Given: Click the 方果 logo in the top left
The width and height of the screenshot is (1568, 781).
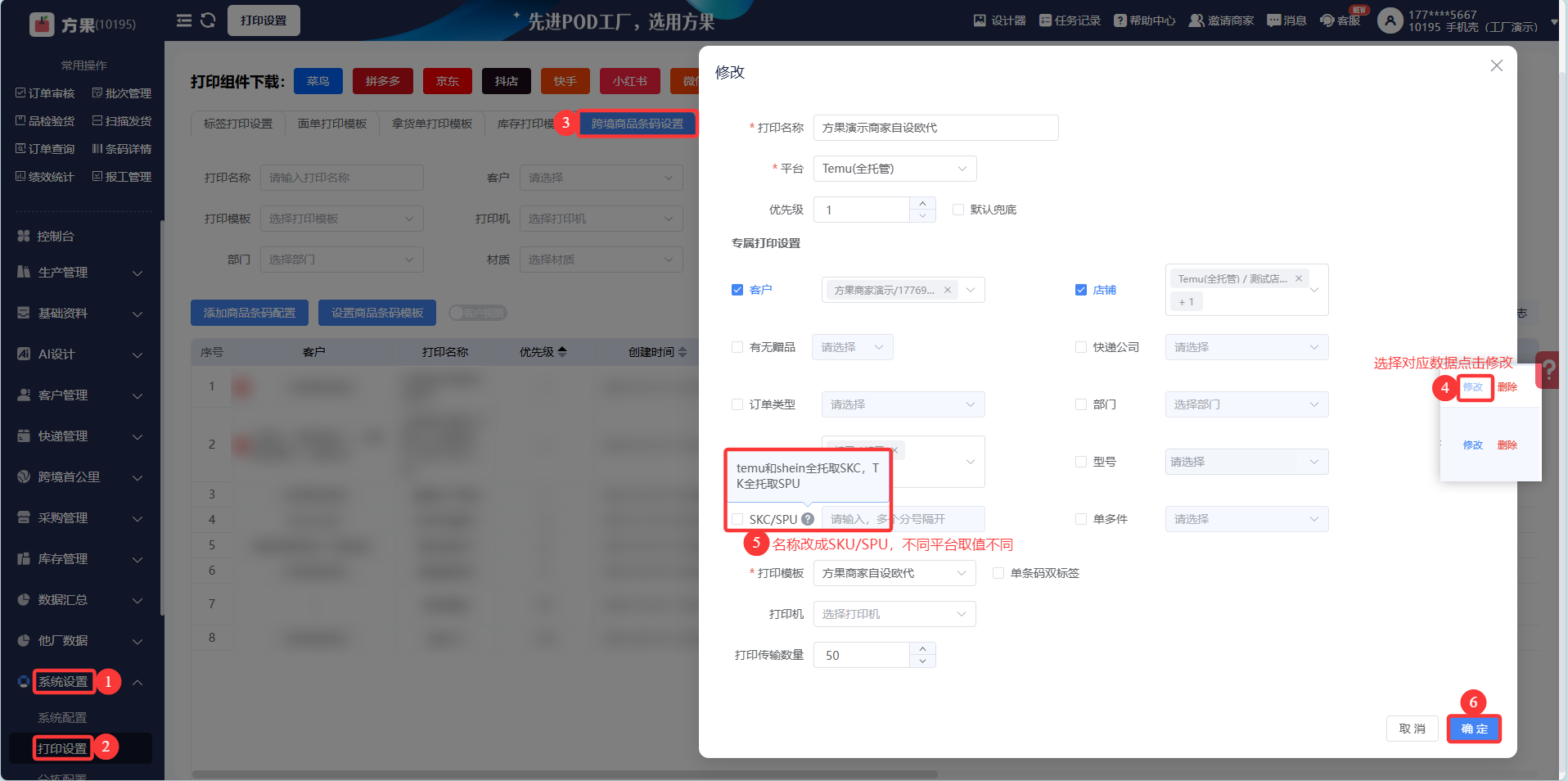Looking at the screenshot, I should (42, 25).
